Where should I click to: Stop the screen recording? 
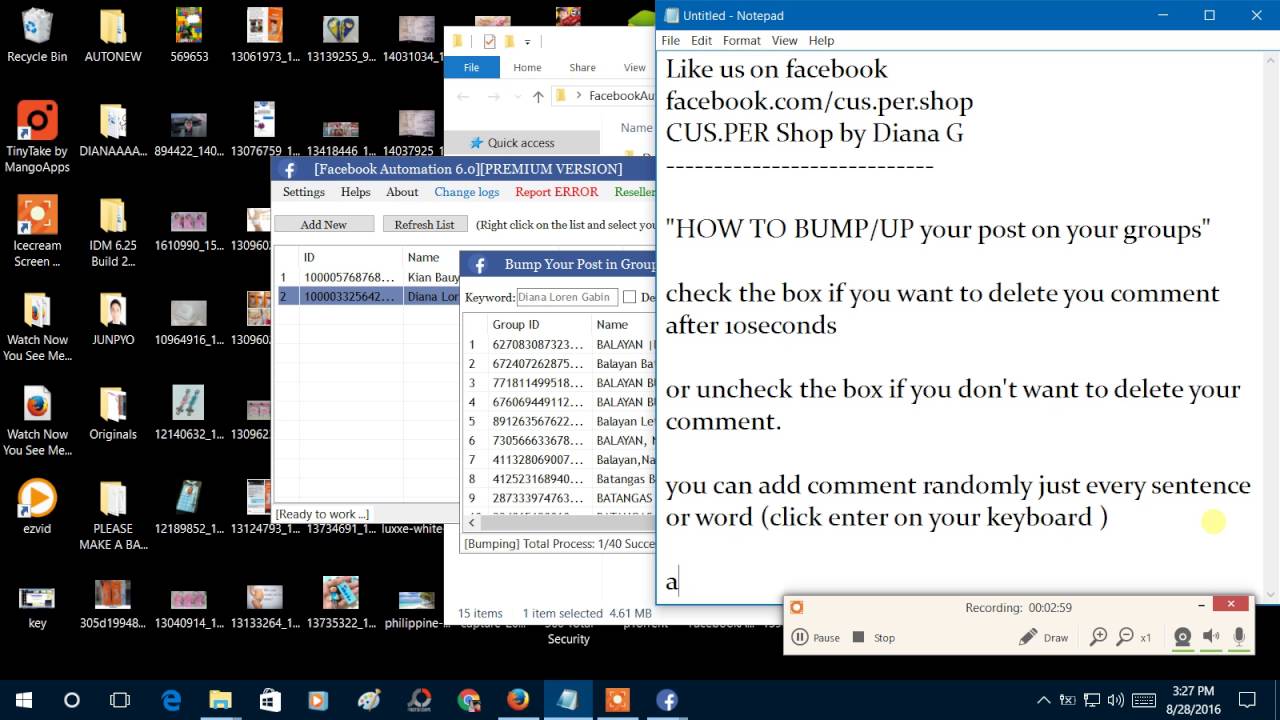point(874,637)
